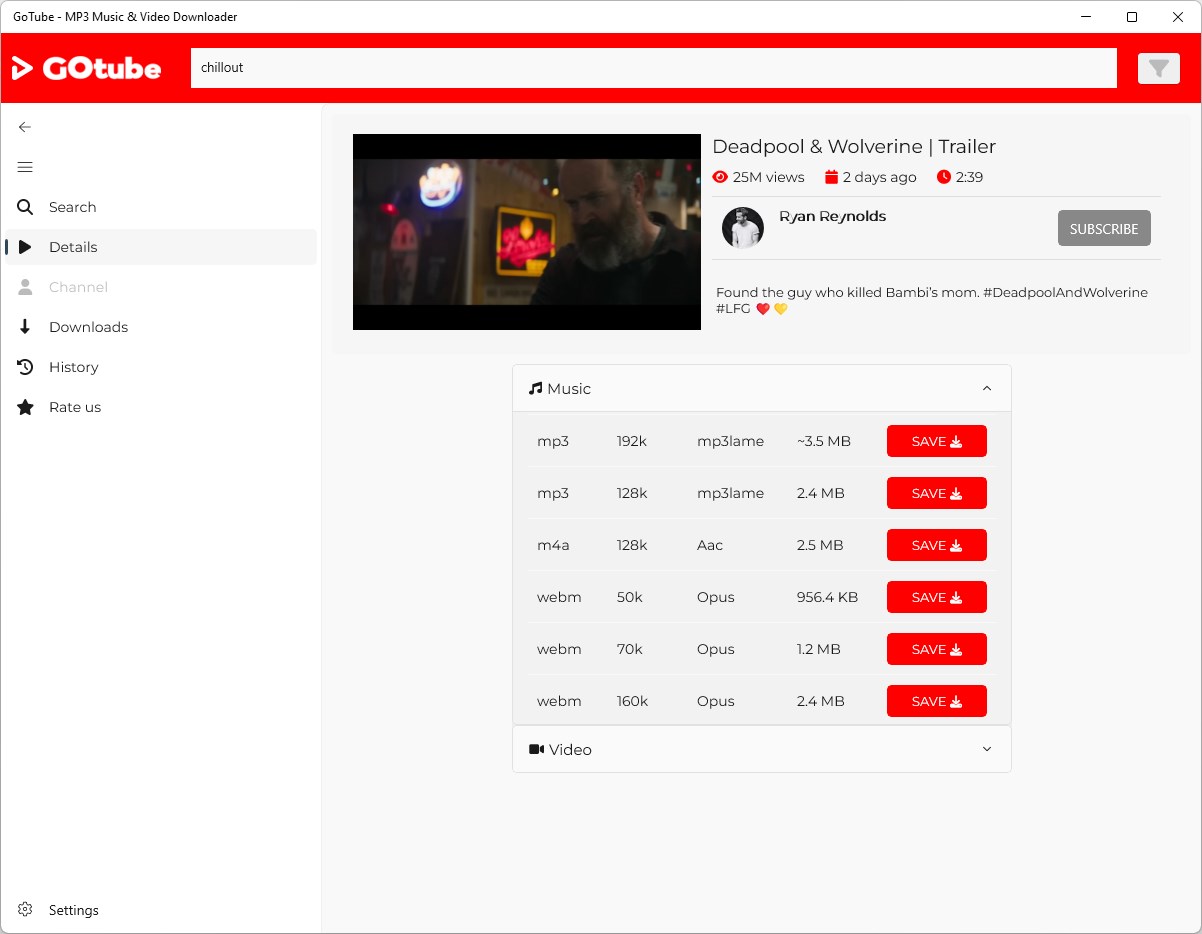
Task: Click the Deadpool & Wolverine video thumbnail
Action: coord(527,232)
